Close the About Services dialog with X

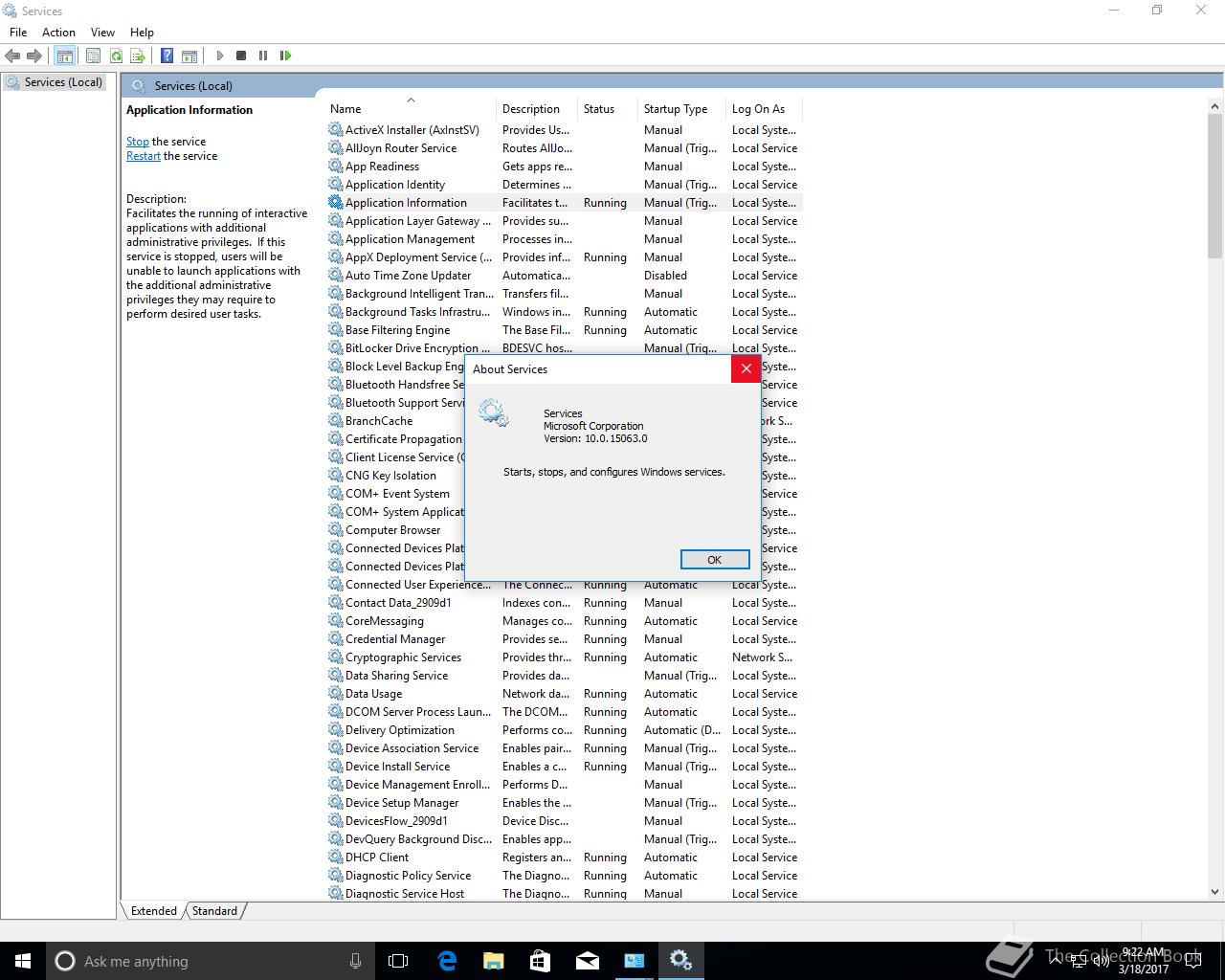coord(746,368)
